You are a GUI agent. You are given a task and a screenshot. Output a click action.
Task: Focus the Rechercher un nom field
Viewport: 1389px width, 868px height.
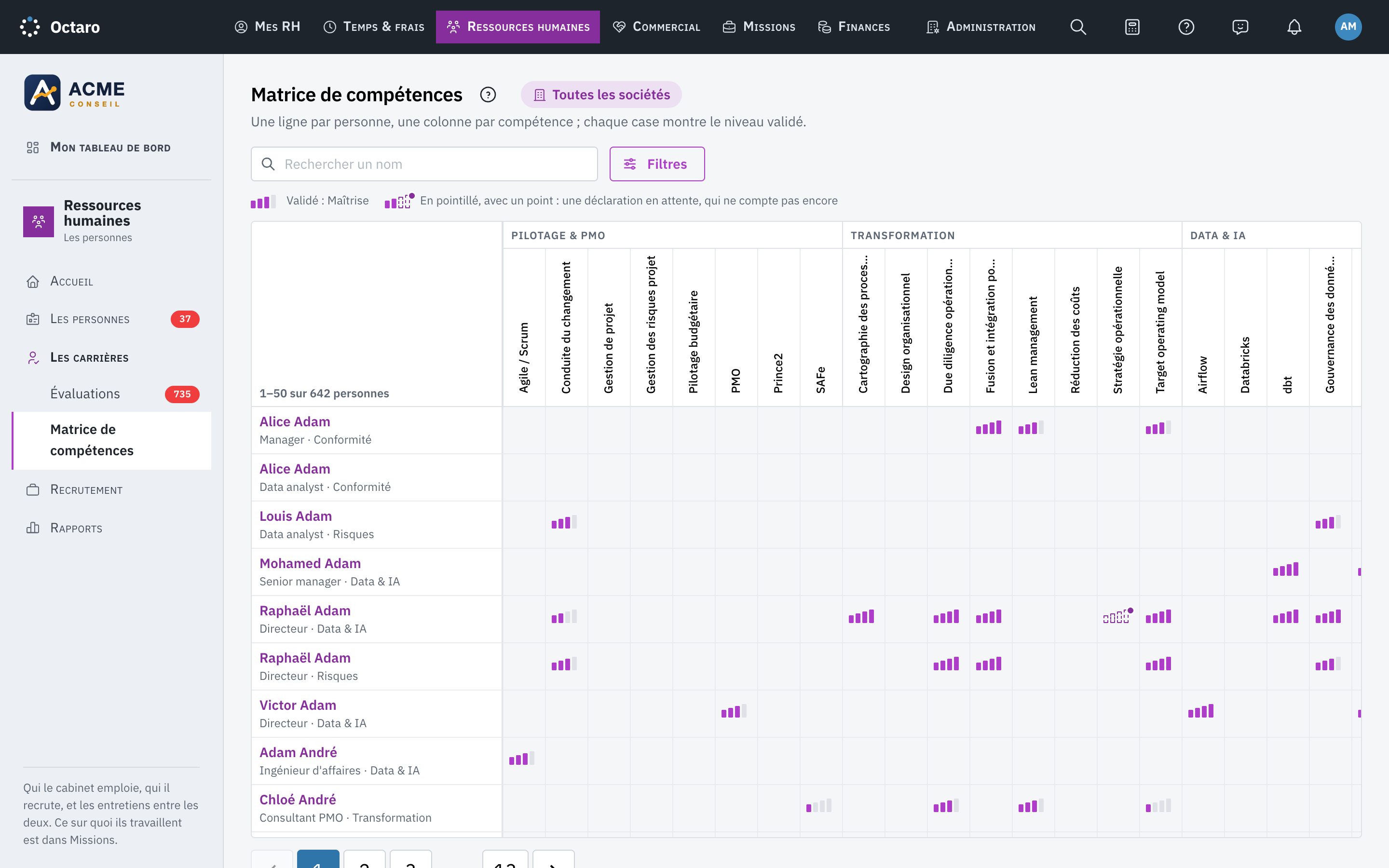click(x=424, y=164)
